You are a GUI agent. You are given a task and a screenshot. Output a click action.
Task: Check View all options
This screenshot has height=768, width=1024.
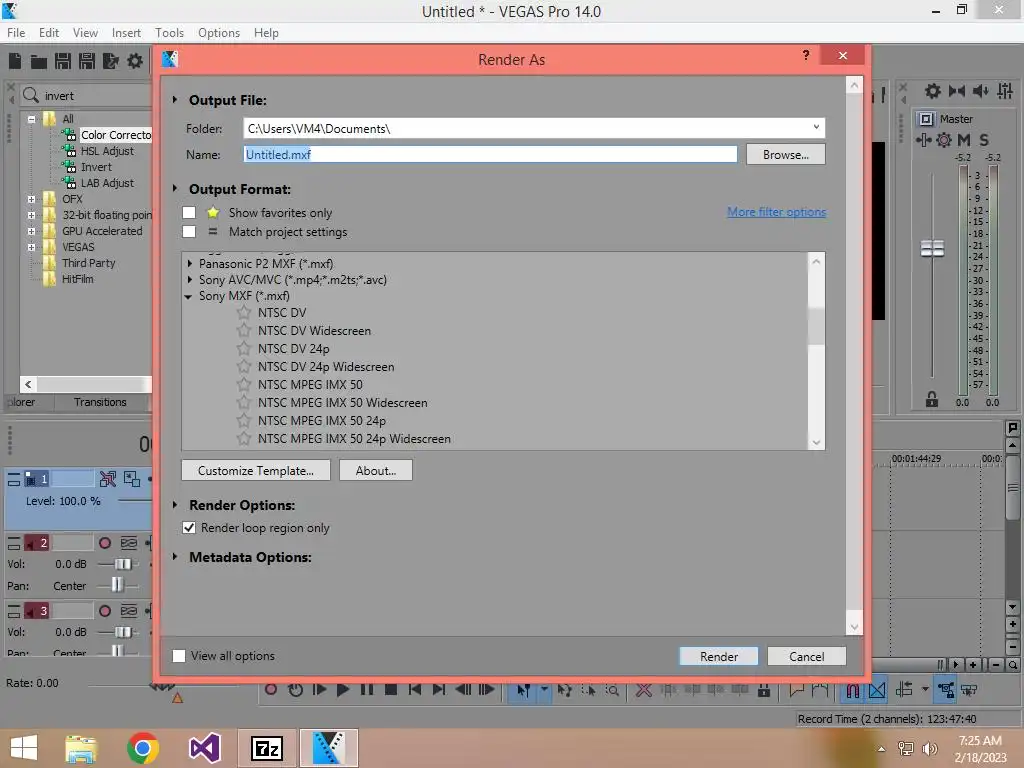[179, 656]
